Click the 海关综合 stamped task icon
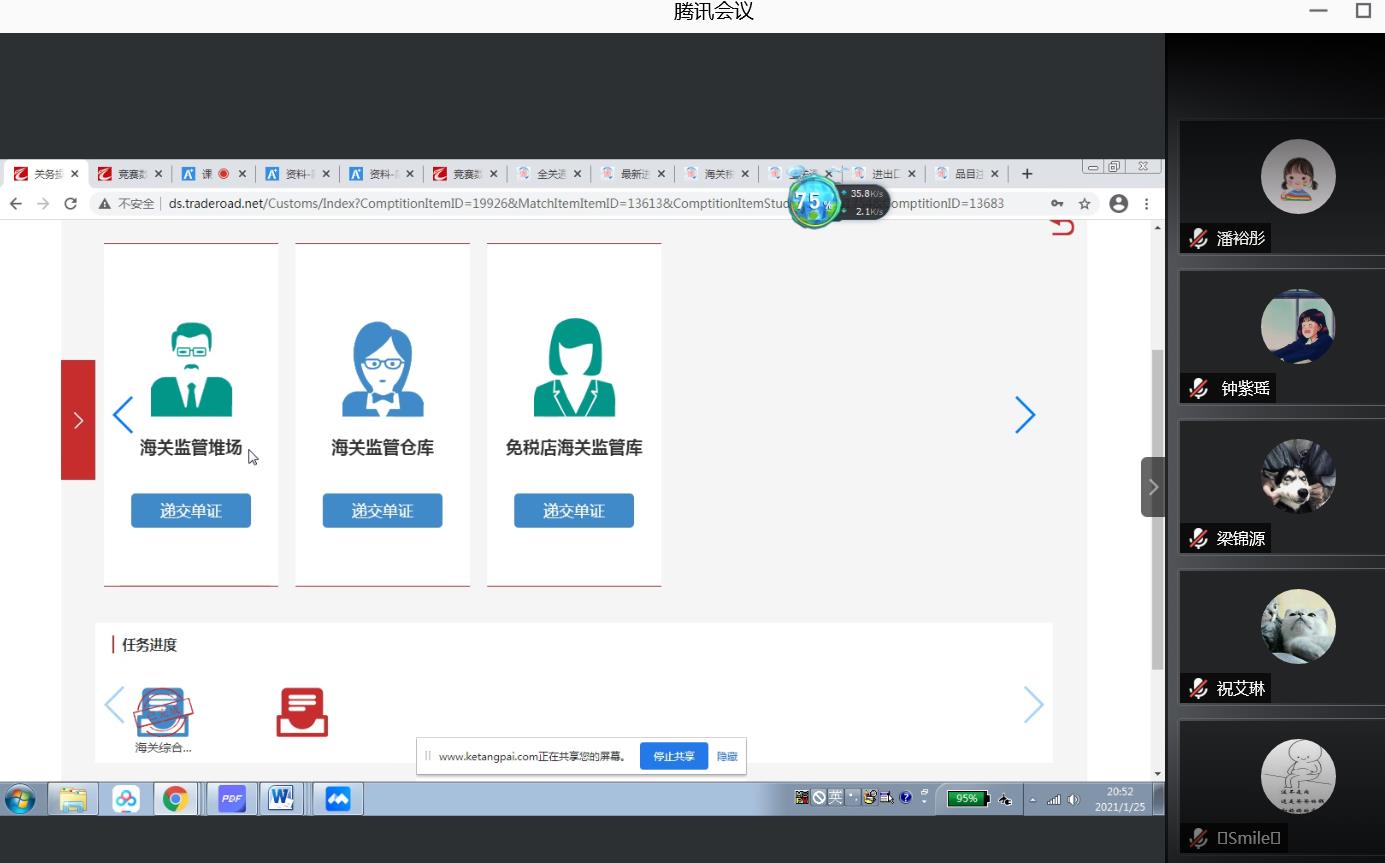1385x863 pixels. point(163,712)
